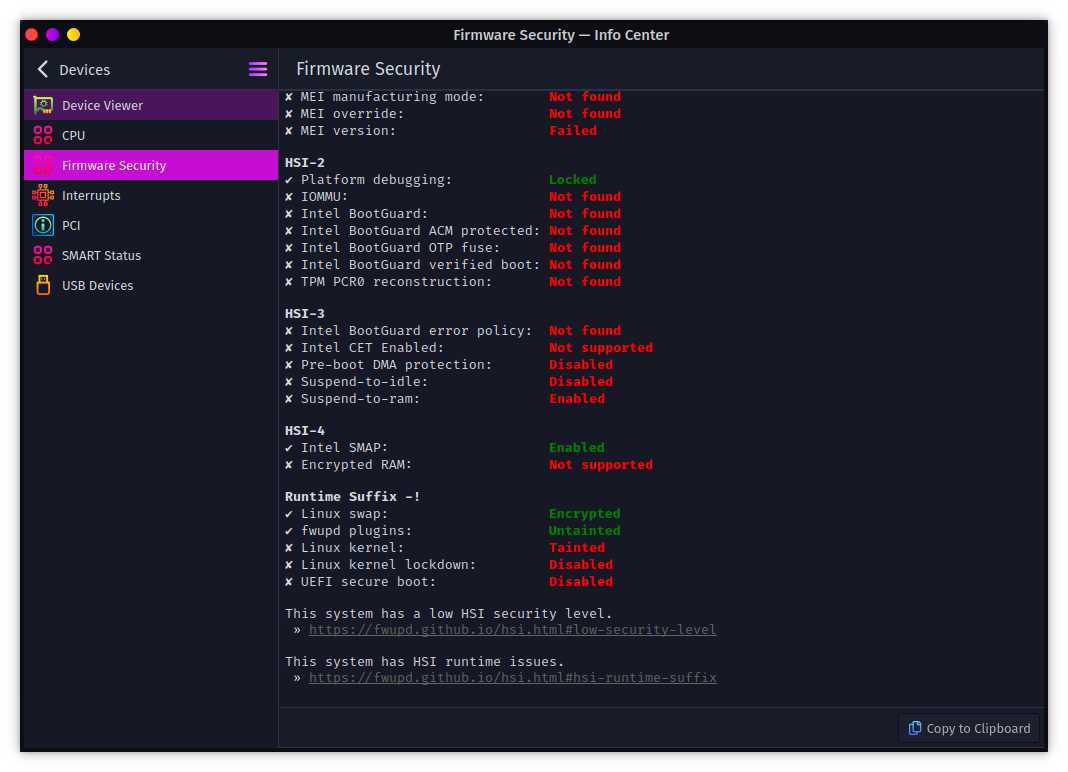Click the back arrow next to Devices
The image size is (1068, 772).
(43, 69)
